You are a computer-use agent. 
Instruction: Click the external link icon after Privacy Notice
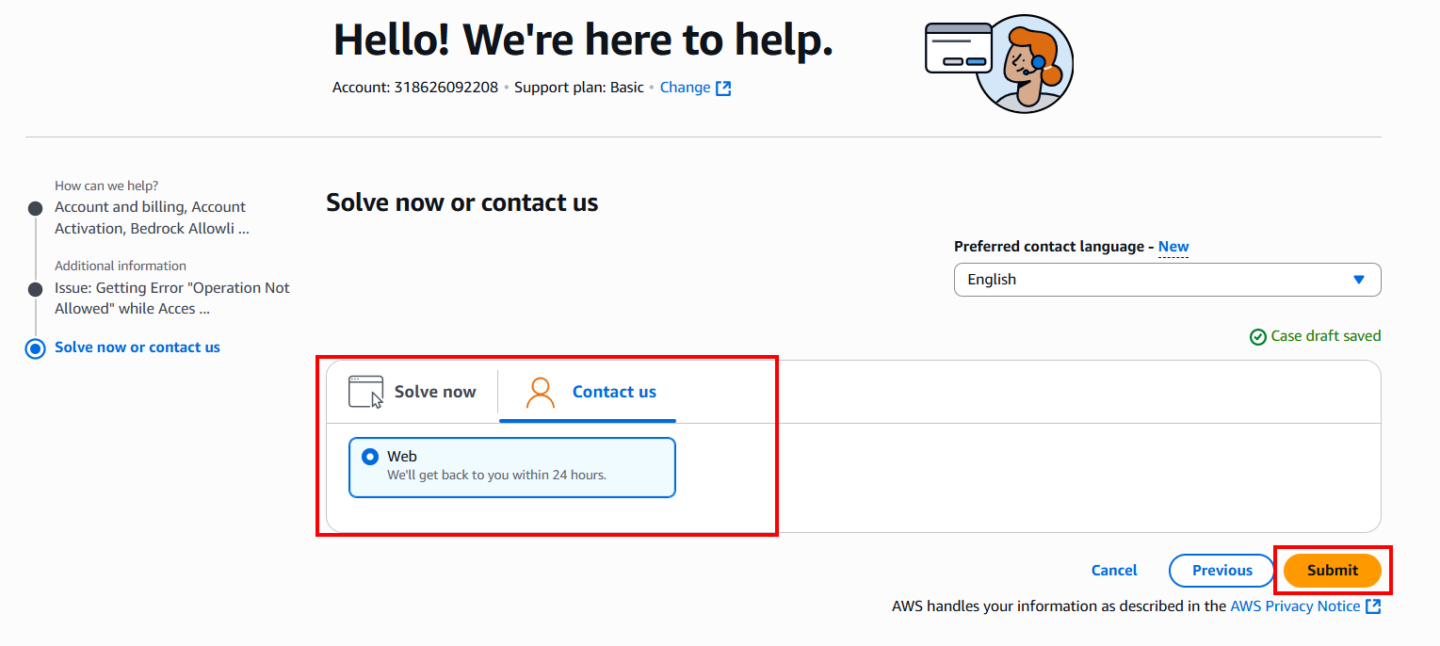click(x=1373, y=606)
